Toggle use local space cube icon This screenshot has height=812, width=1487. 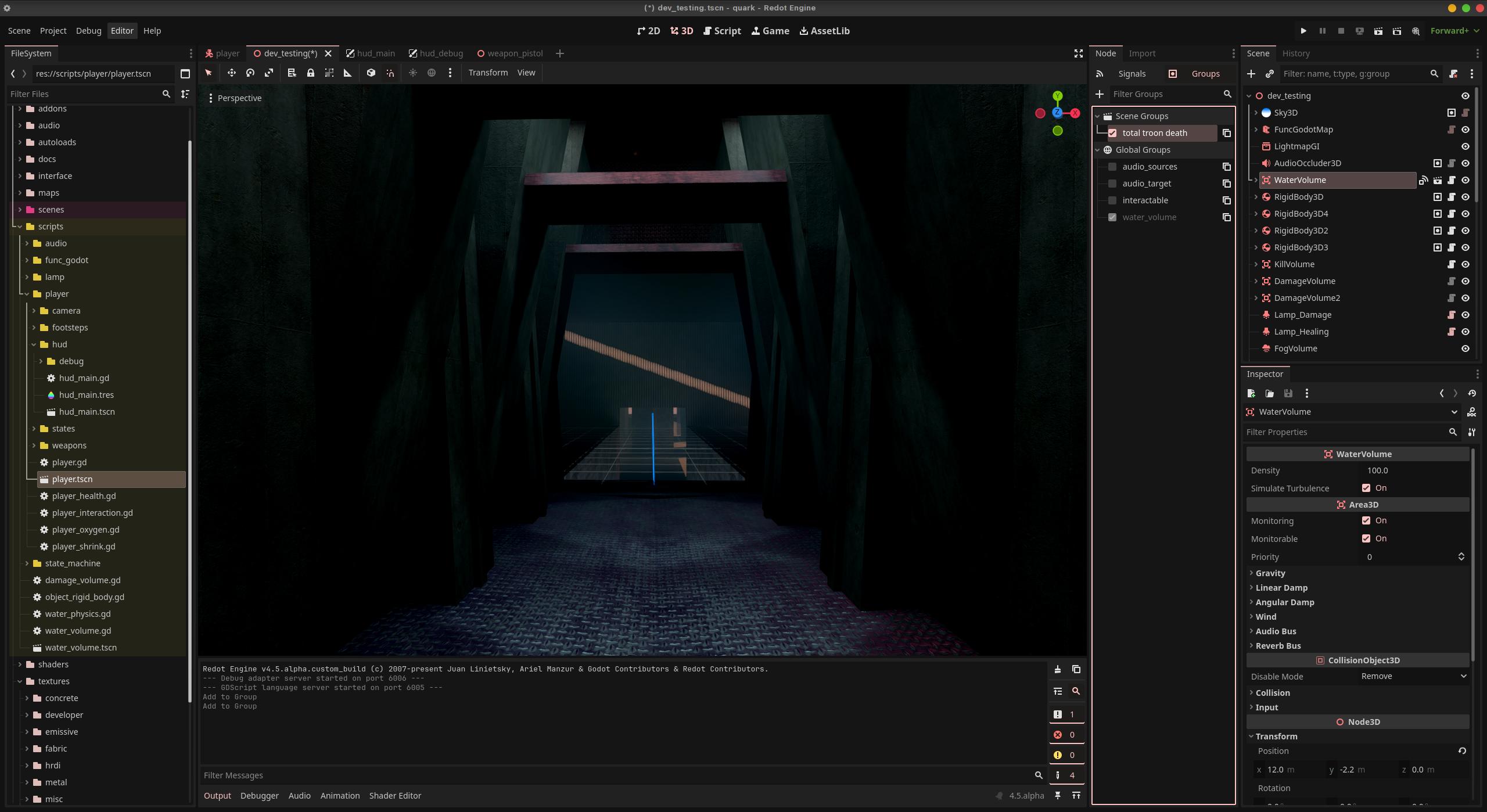coord(371,73)
